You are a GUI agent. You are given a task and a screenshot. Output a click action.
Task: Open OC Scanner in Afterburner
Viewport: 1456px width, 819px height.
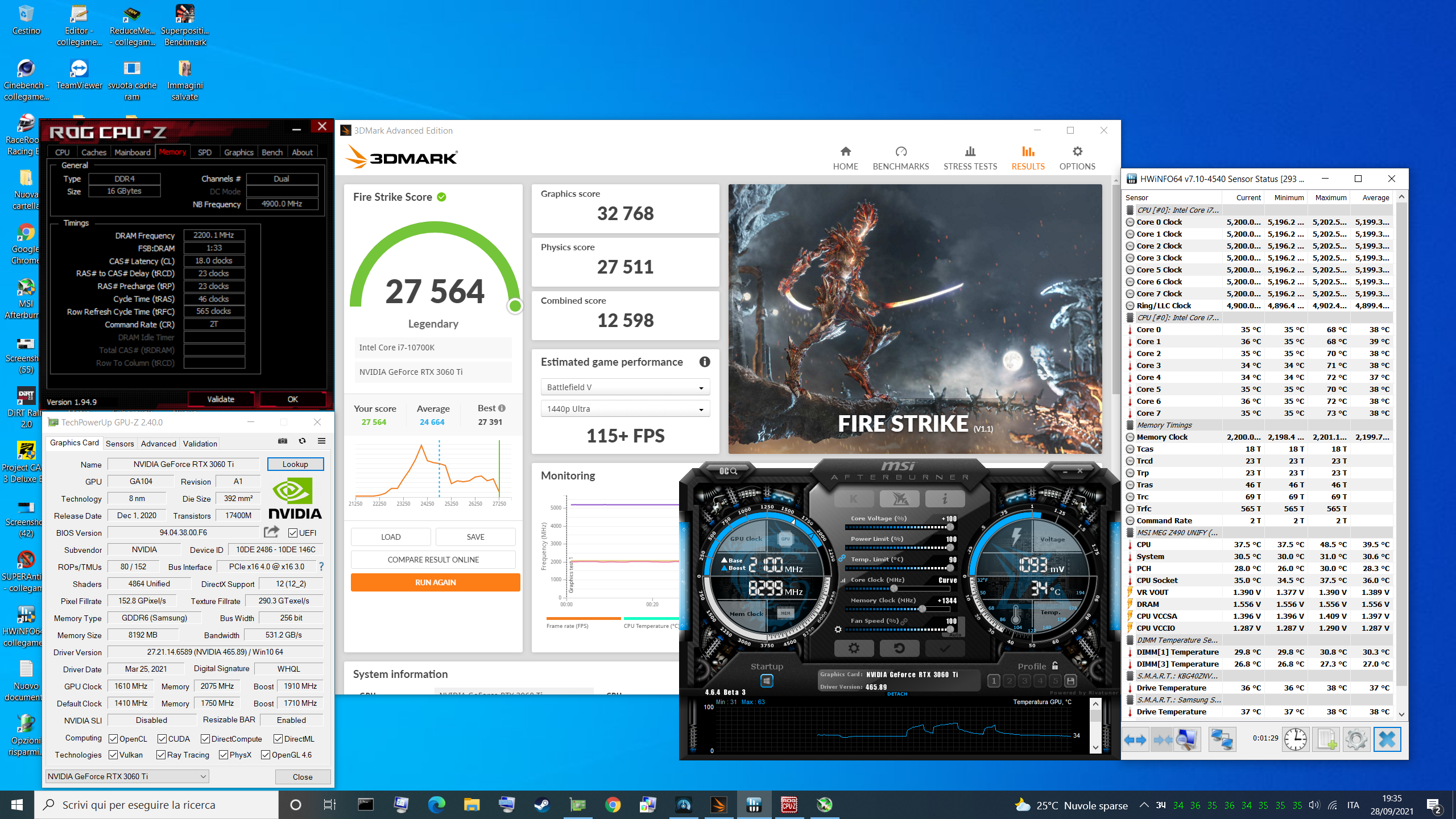[728, 471]
